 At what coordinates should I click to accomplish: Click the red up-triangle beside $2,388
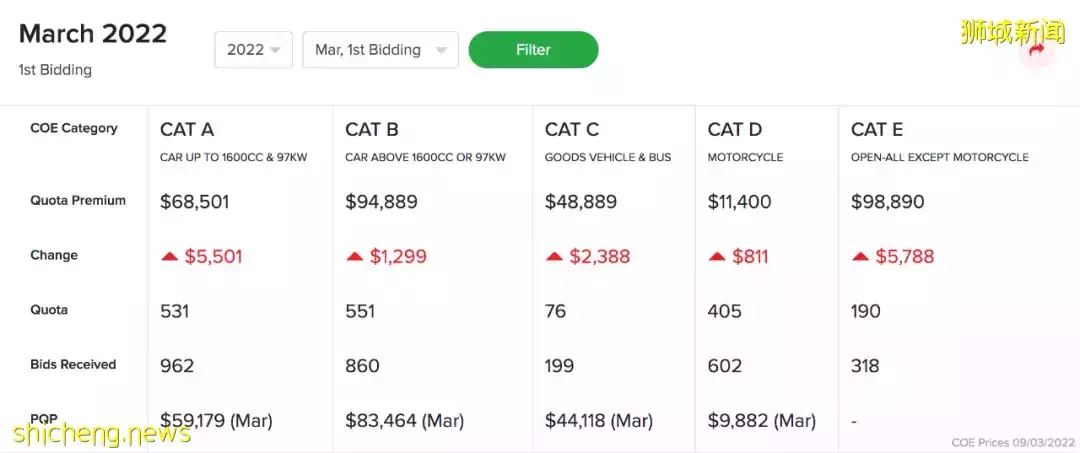[x=554, y=257]
